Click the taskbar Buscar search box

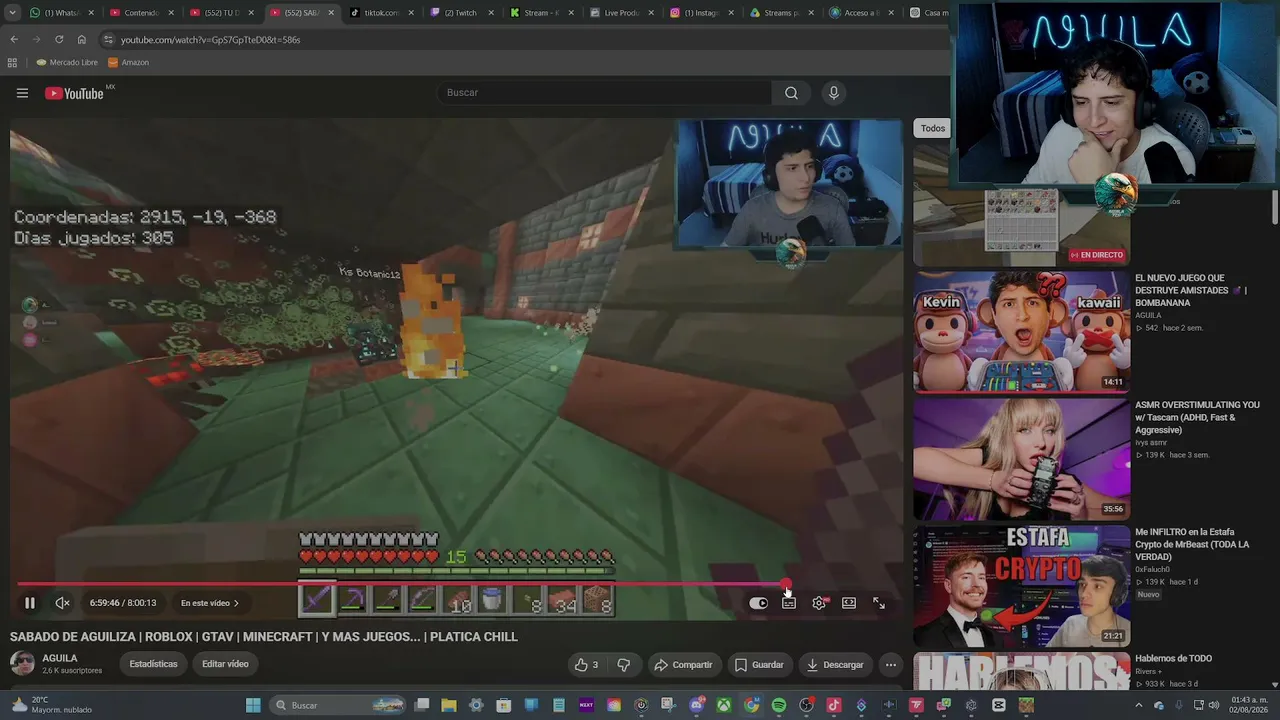(x=340, y=705)
